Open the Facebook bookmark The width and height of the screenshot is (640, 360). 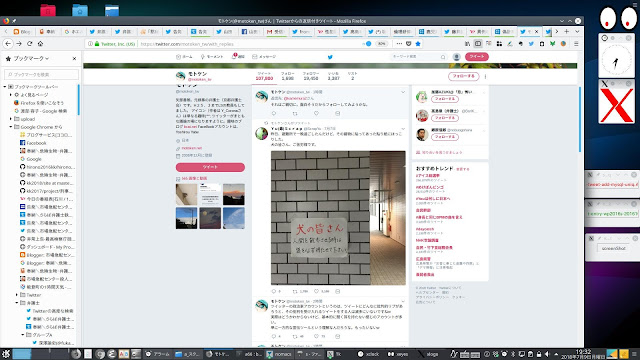[33, 143]
